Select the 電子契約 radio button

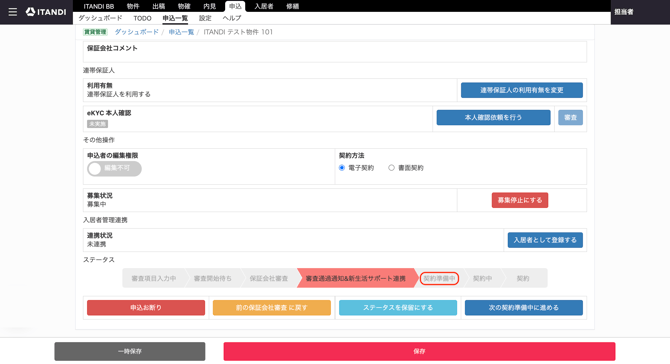[x=342, y=168]
